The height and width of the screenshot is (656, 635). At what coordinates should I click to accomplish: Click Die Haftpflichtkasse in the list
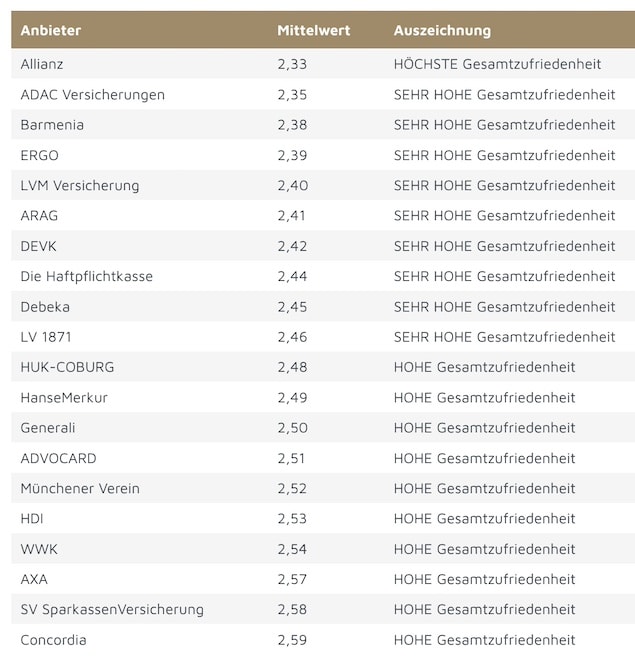87,276
